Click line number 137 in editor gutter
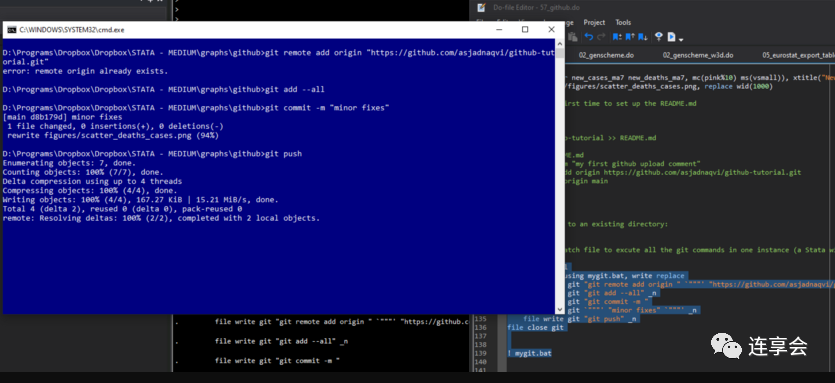Viewport: 835px width, 383px height. (481, 336)
